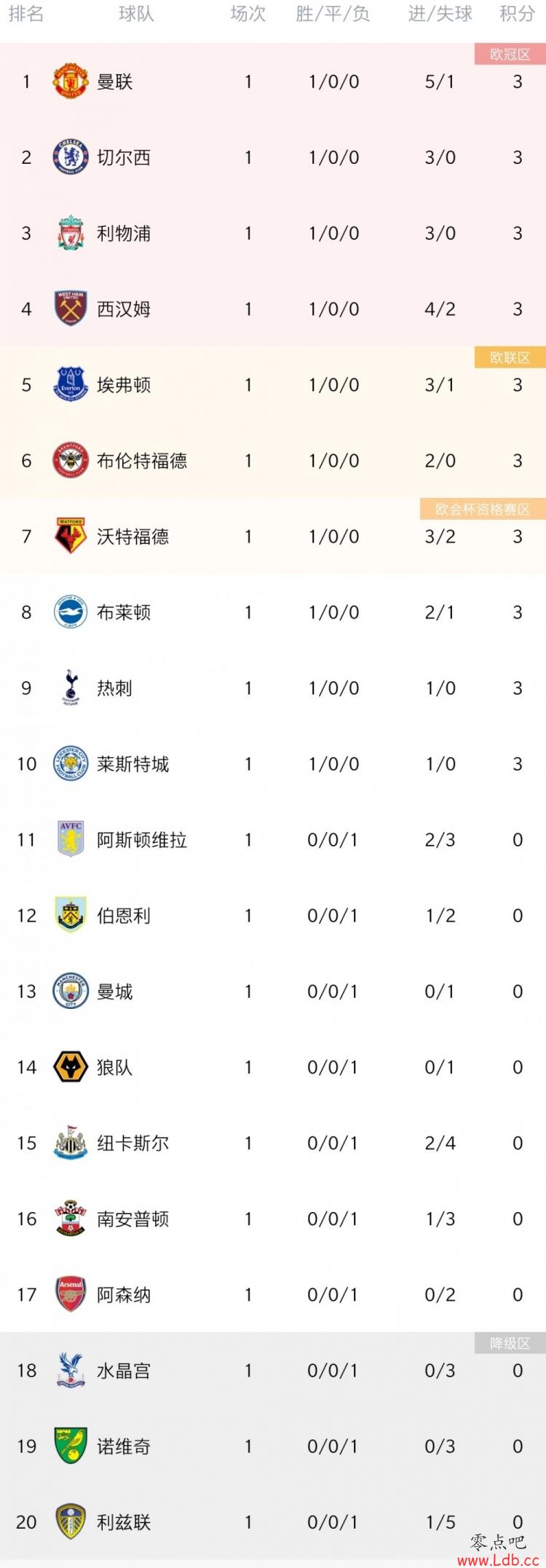Click the Tottenham cockerel logo

(x=71, y=688)
